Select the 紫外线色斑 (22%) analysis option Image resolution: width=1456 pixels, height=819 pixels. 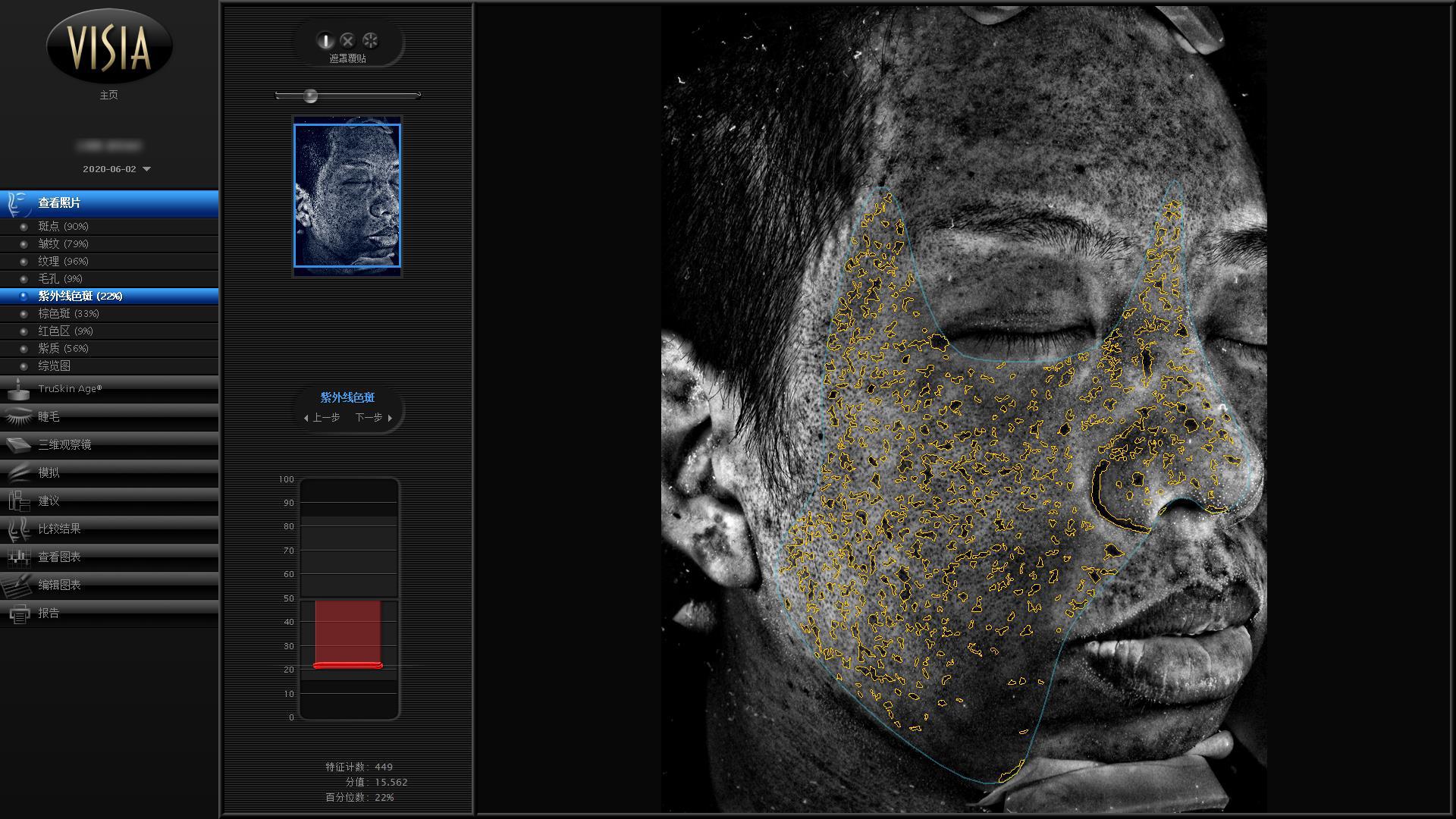coord(109,296)
